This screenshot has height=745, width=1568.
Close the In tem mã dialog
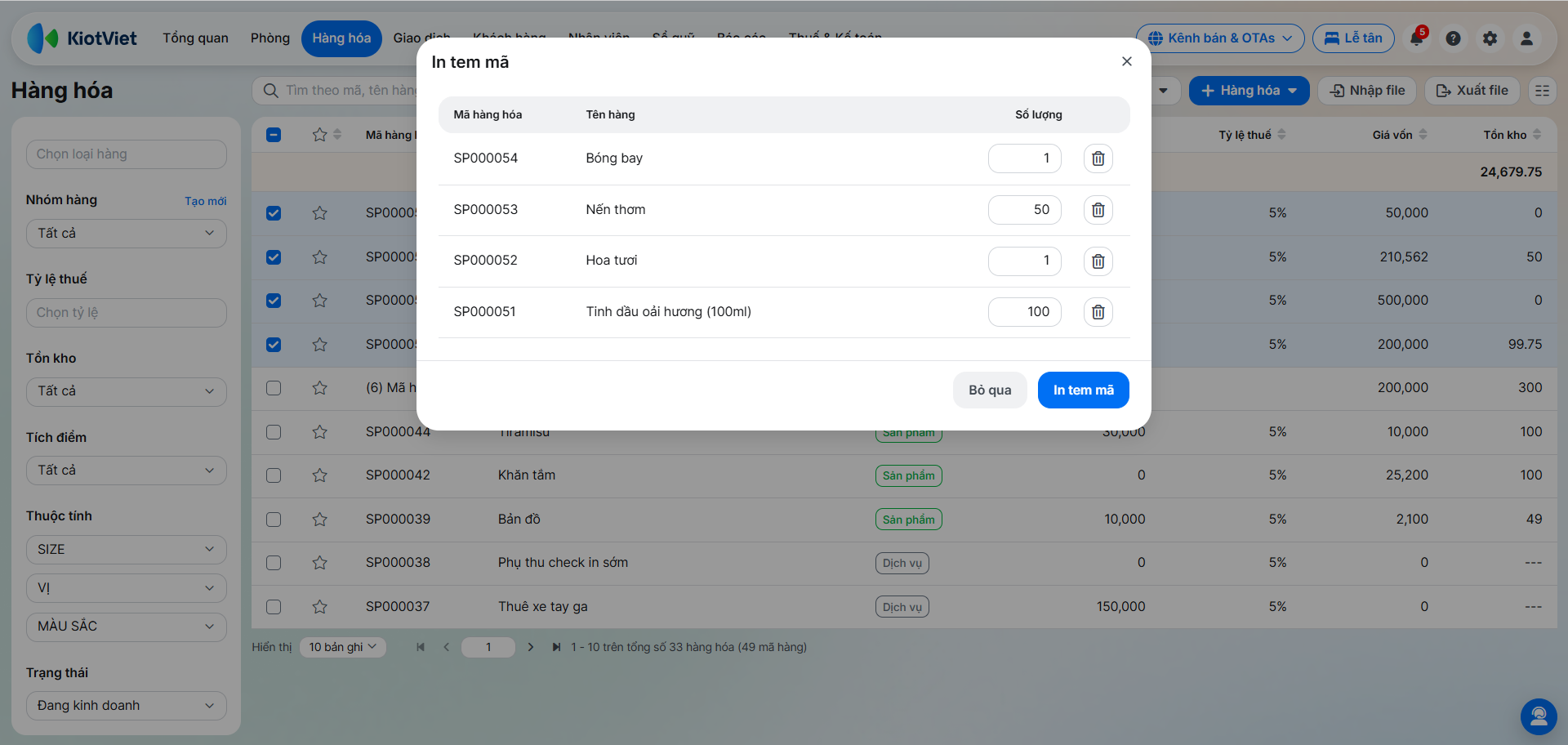point(1126,61)
